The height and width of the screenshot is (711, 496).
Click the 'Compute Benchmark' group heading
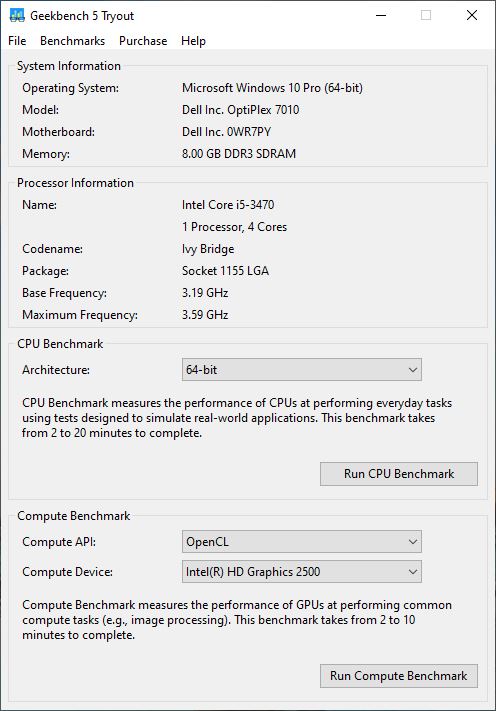73,516
